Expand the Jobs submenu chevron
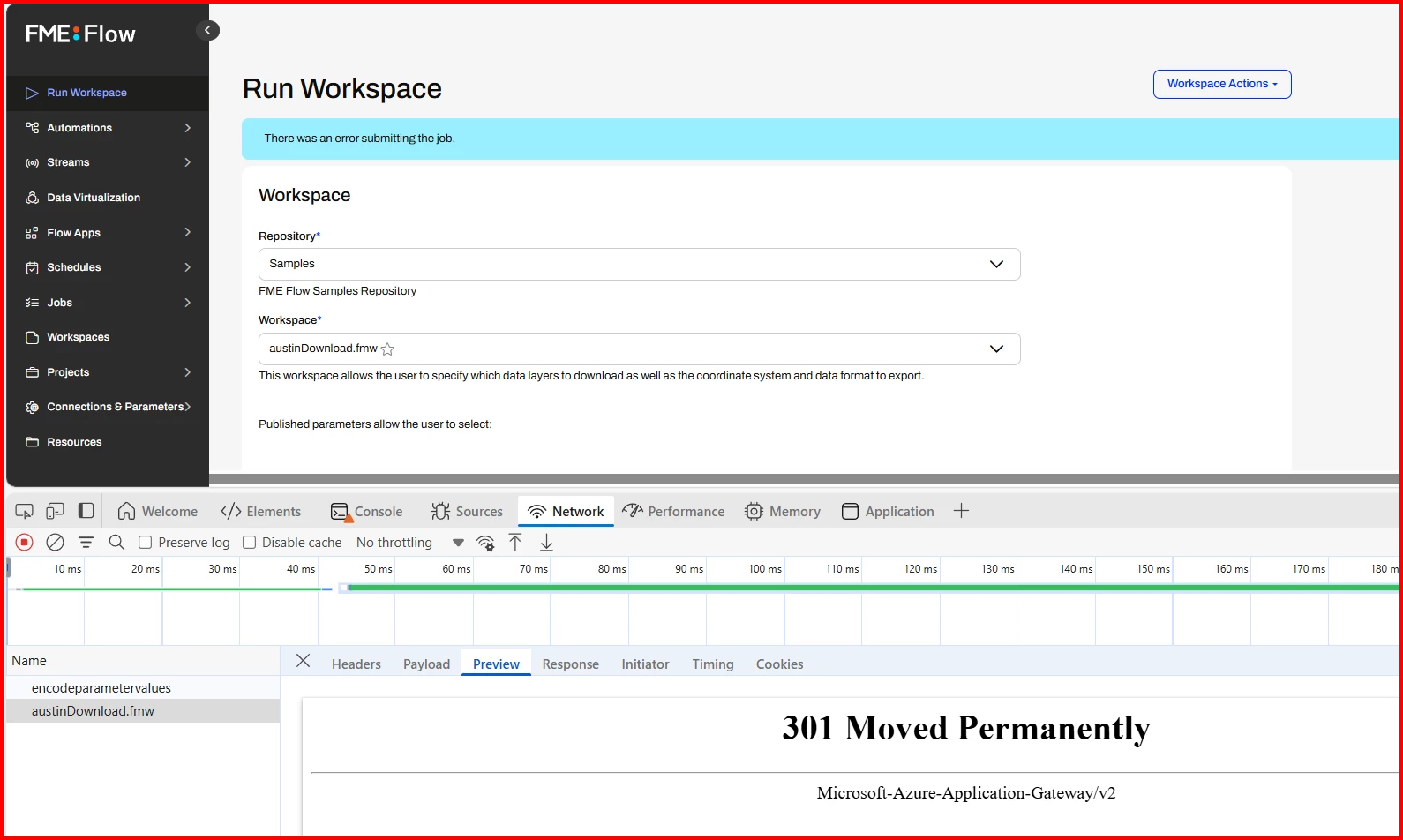Image resolution: width=1403 pixels, height=840 pixels. coord(187,303)
